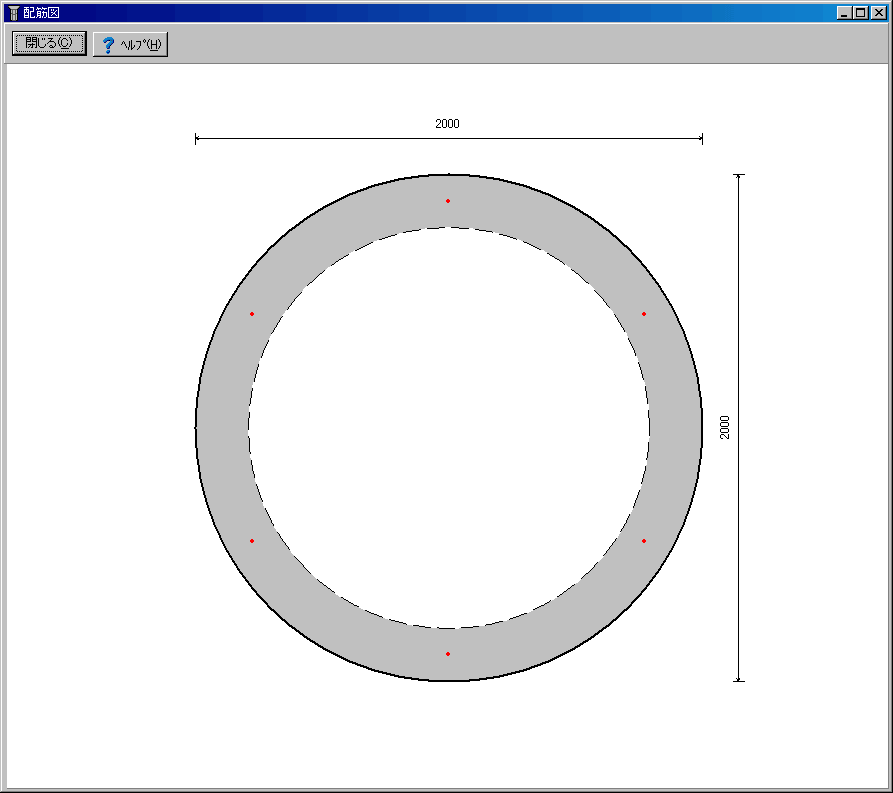This screenshot has height=793, width=893.
Task: Close the window with the X button
Action: (879, 13)
